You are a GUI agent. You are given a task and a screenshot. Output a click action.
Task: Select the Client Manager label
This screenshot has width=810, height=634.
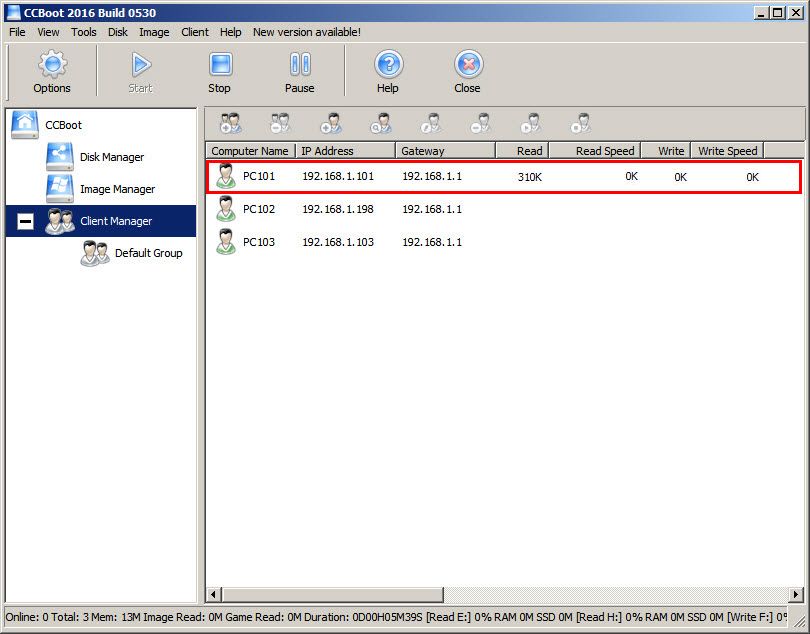pyautogui.click(x=116, y=221)
